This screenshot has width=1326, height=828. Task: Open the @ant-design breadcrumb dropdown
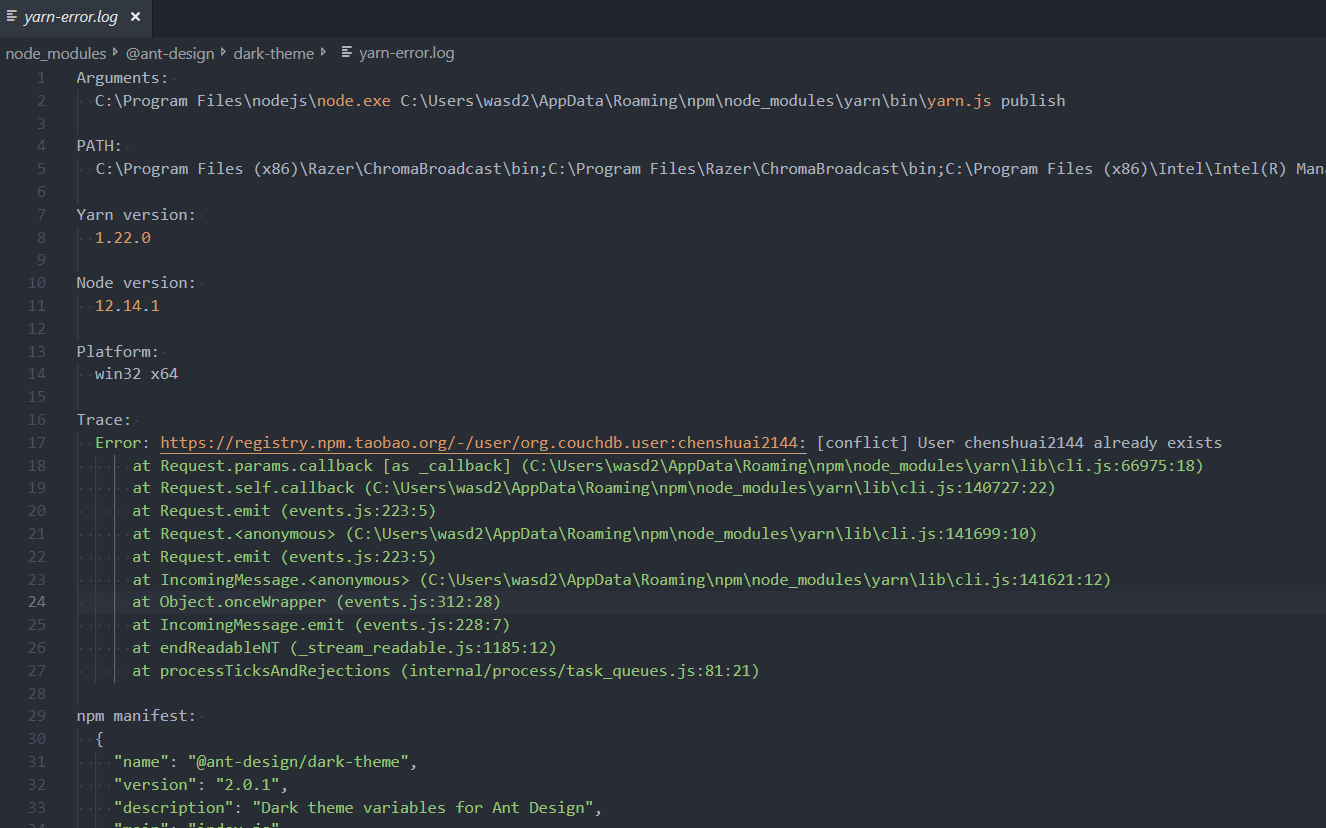point(170,53)
